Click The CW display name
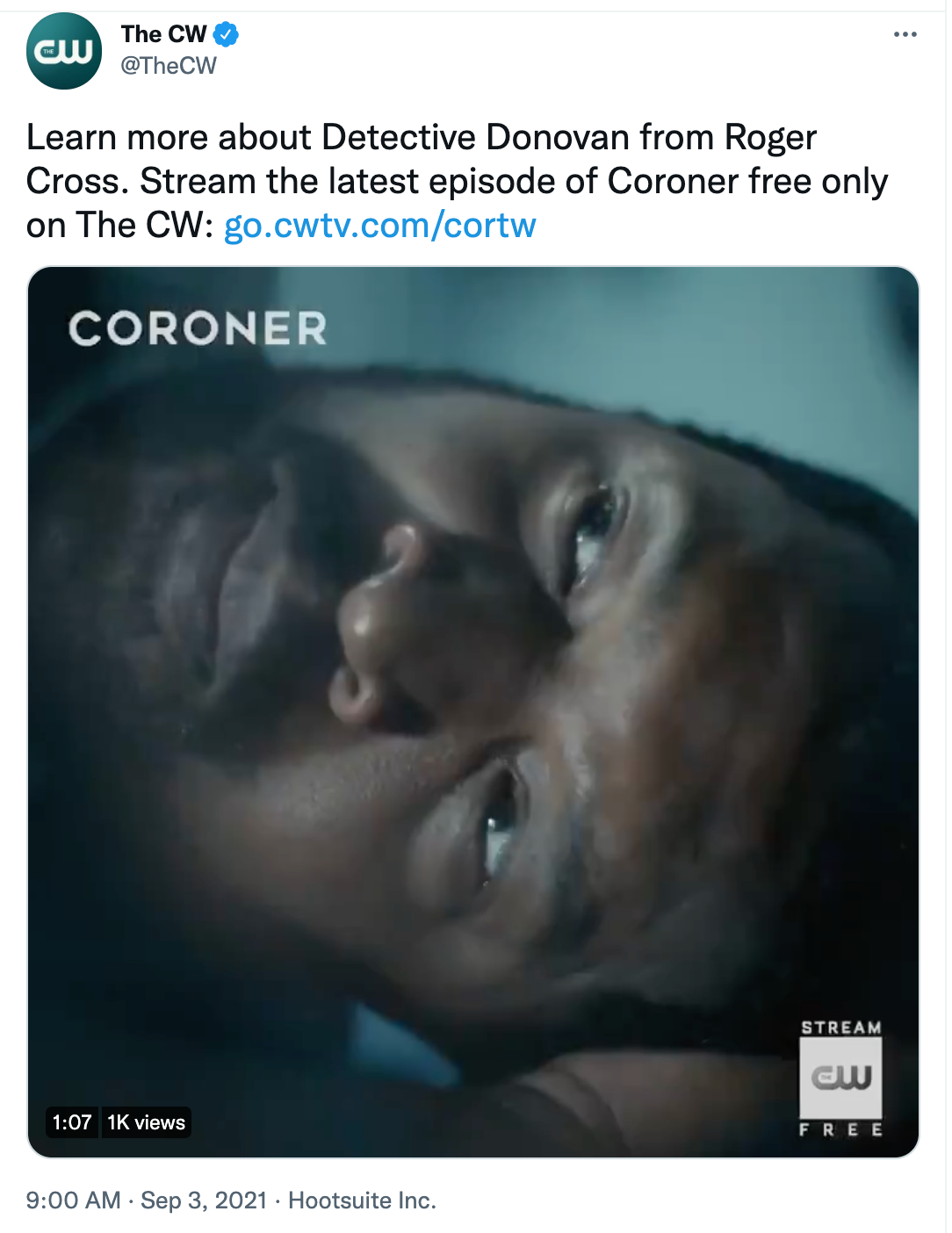Viewport: 952px width, 1233px height. click(164, 34)
